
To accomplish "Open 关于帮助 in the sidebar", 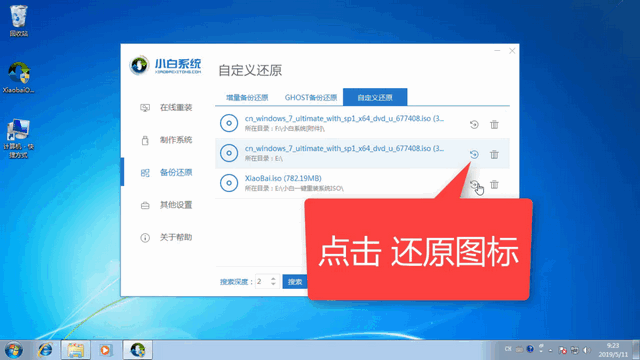I will pos(166,238).
